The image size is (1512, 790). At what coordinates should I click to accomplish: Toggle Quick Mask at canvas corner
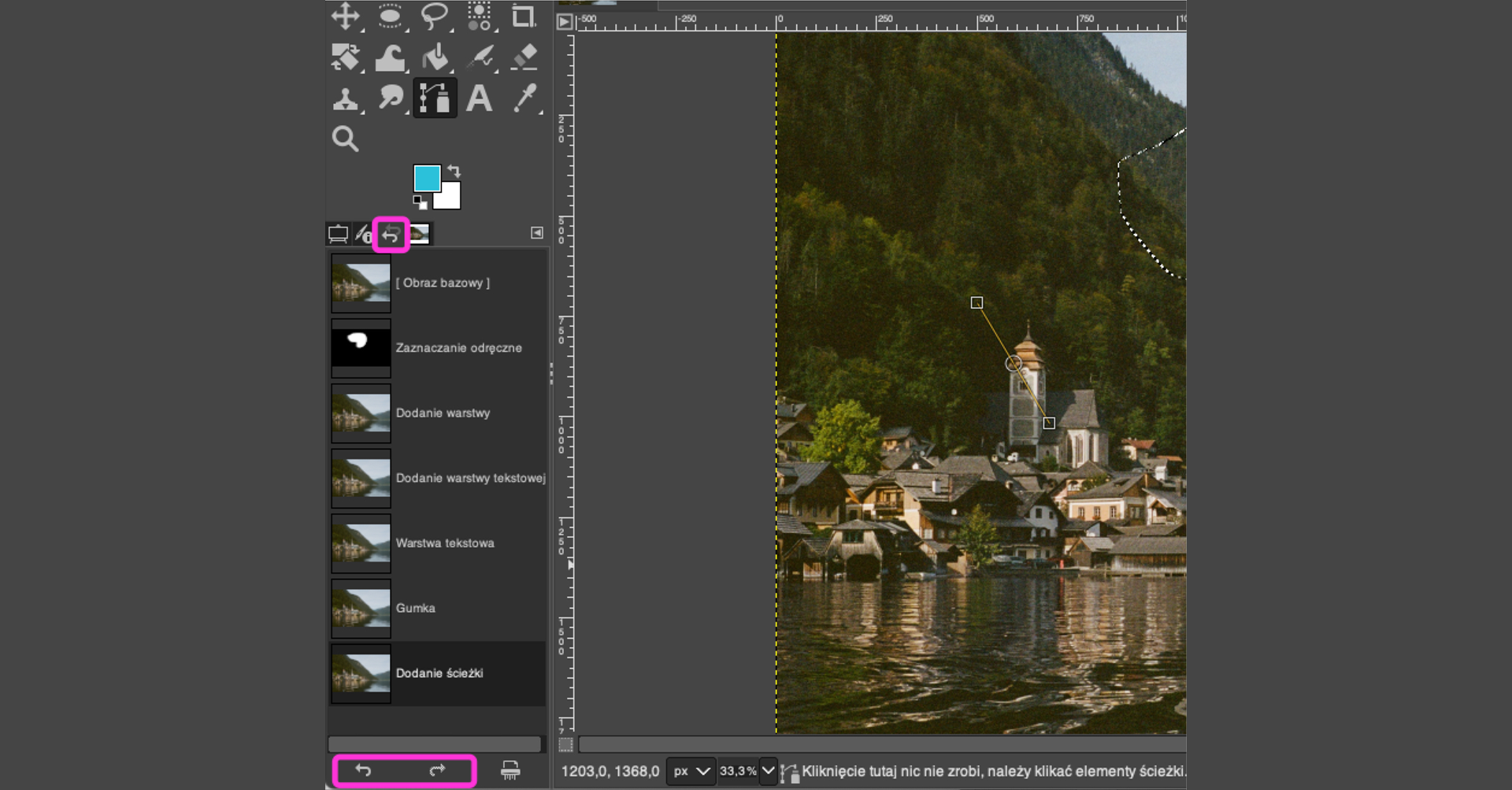565,744
